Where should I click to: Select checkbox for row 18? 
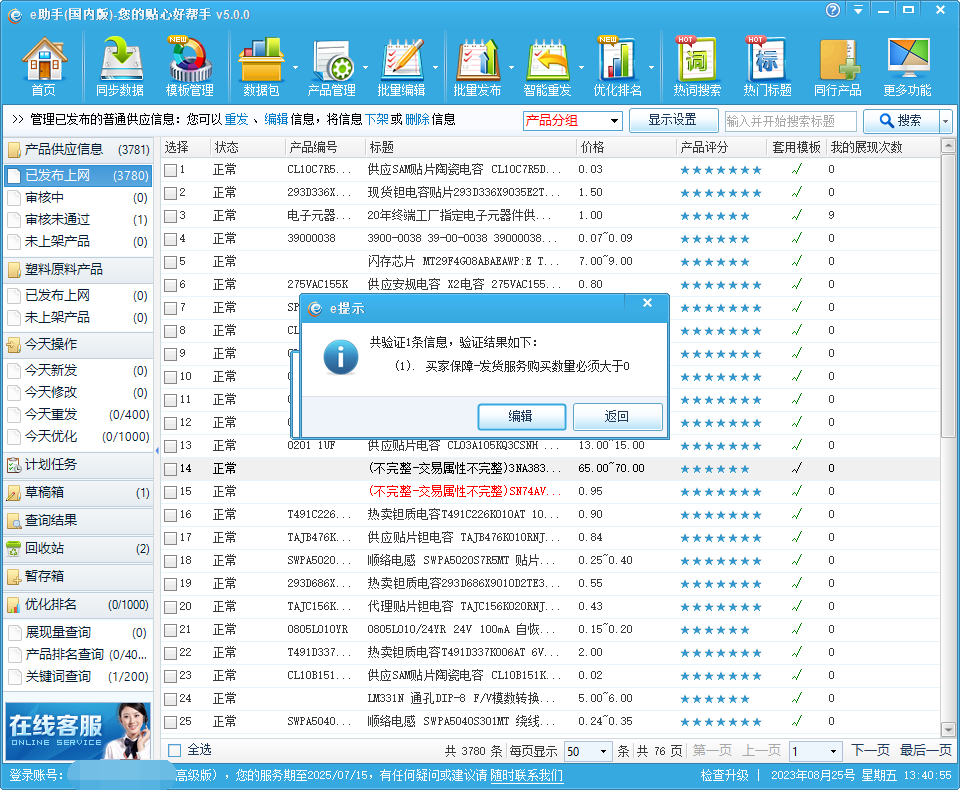(171, 561)
